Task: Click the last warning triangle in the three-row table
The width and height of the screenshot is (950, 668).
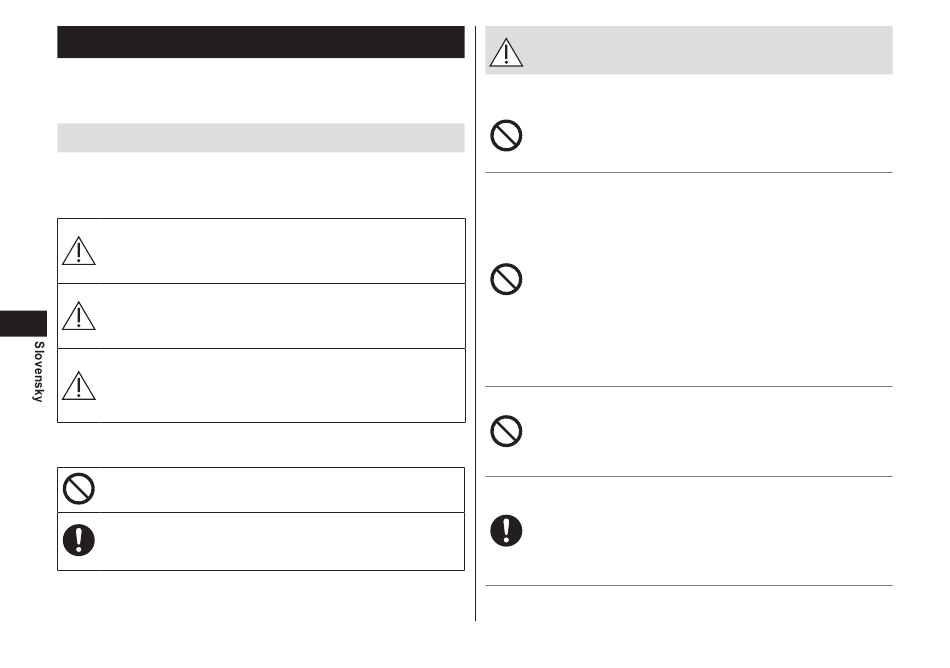Action: (79, 386)
